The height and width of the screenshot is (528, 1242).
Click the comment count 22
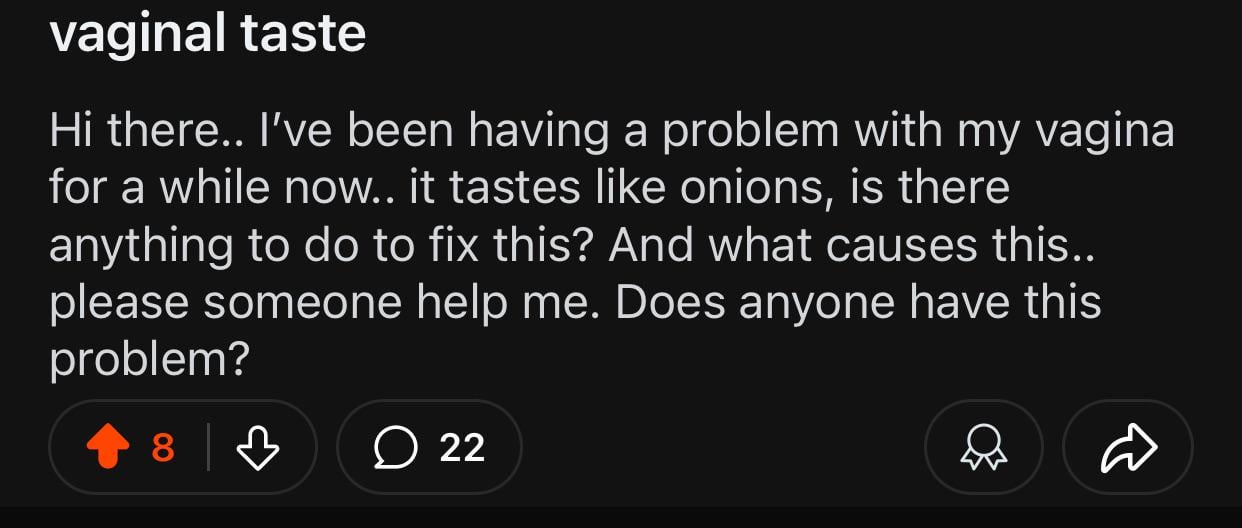click(462, 447)
